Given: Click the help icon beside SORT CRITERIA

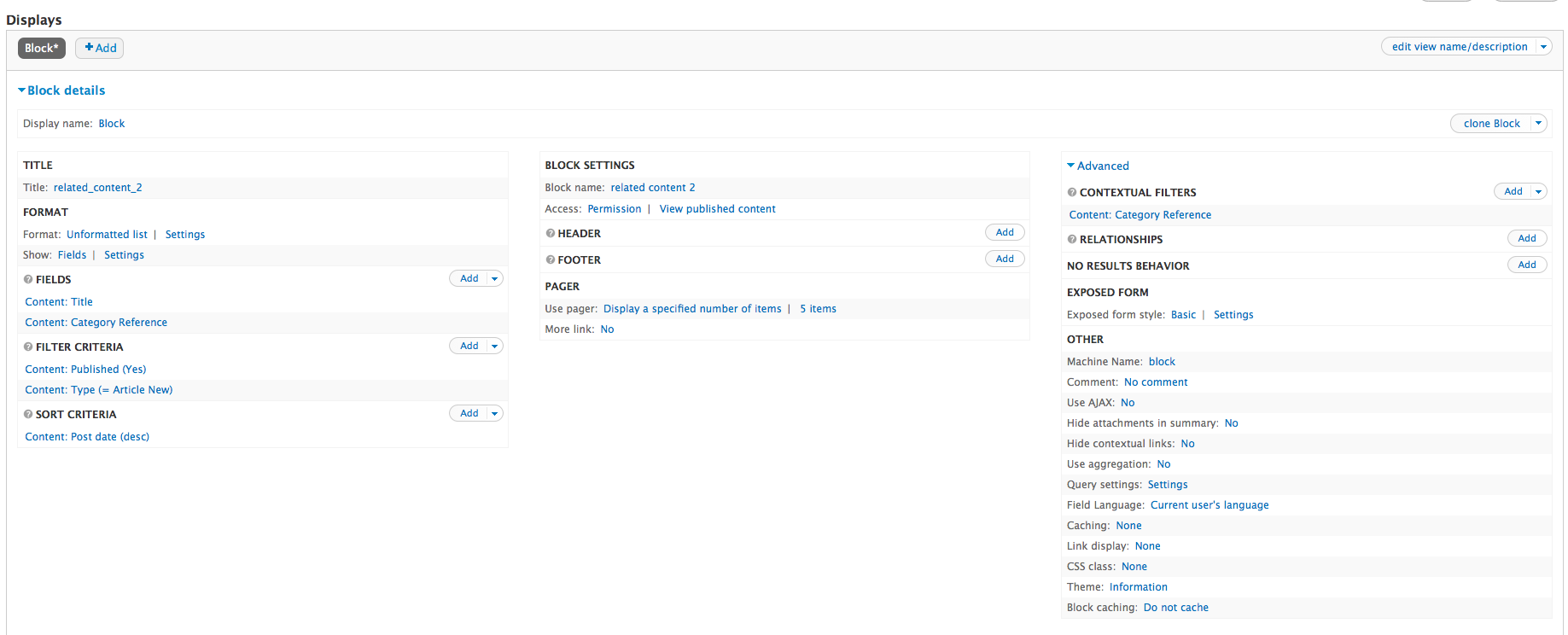Looking at the screenshot, I should click(x=28, y=414).
